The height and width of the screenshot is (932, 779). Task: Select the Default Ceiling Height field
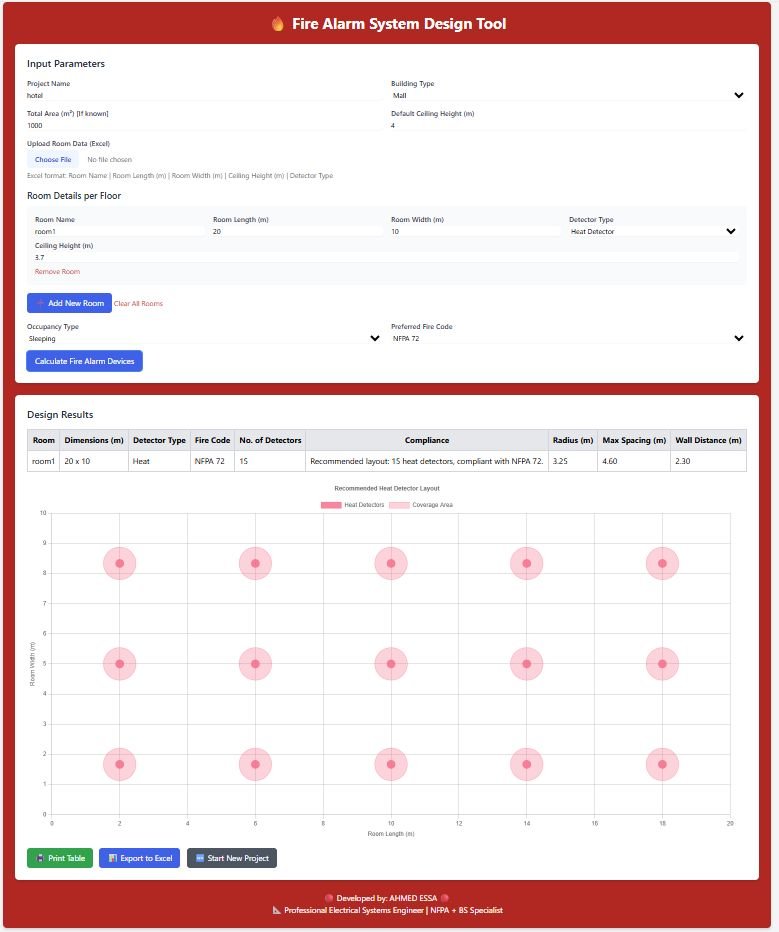click(567, 126)
